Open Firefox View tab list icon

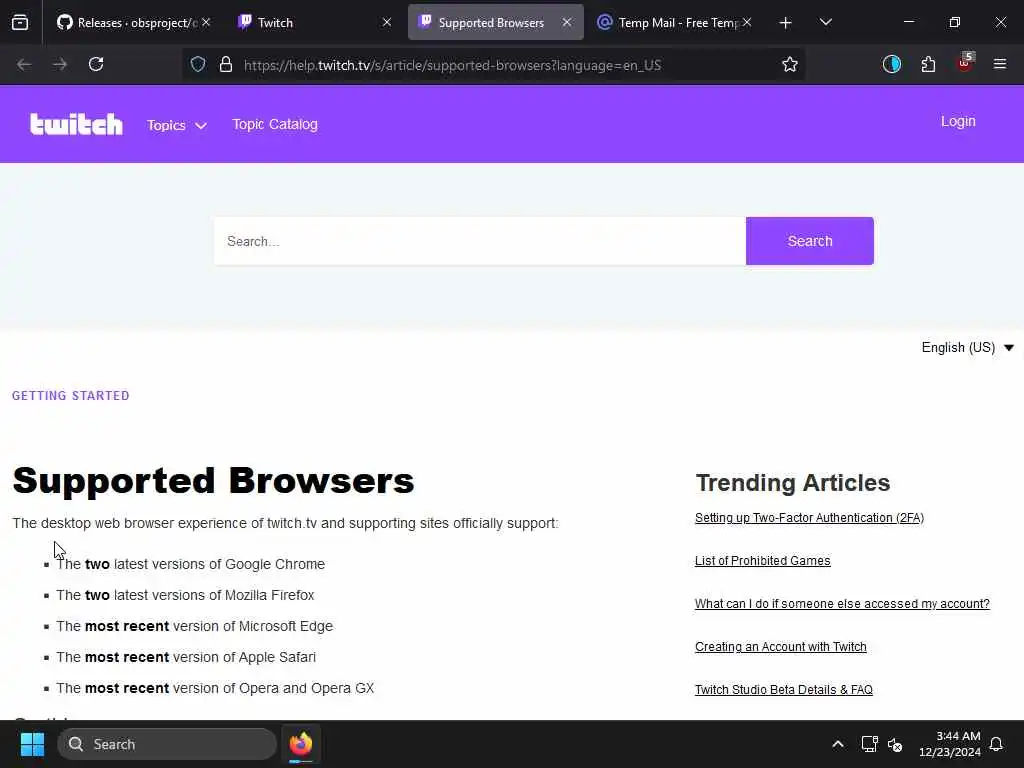pyautogui.click(x=20, y=22)
